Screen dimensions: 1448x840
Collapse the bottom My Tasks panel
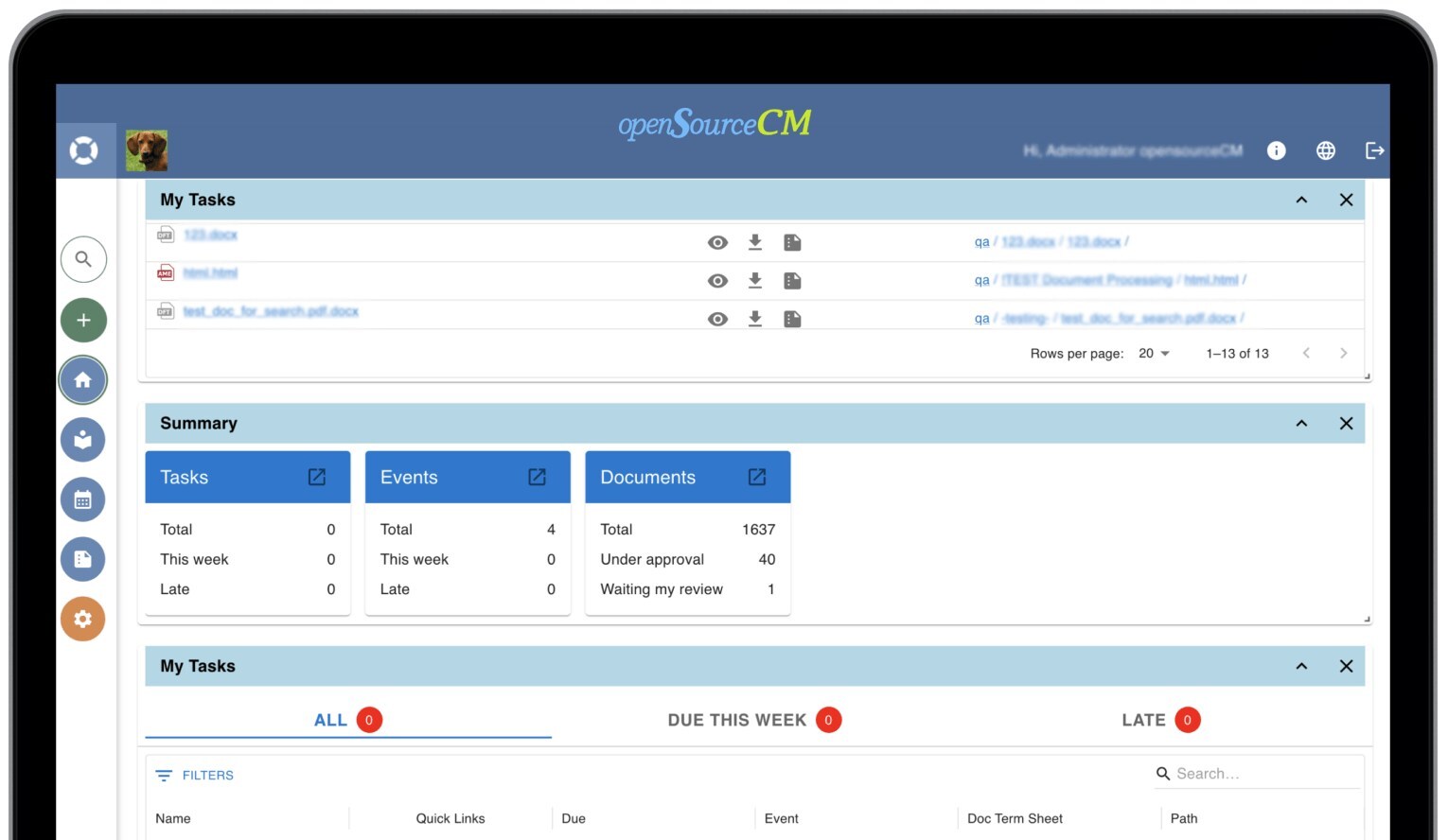click(1301, 666)
